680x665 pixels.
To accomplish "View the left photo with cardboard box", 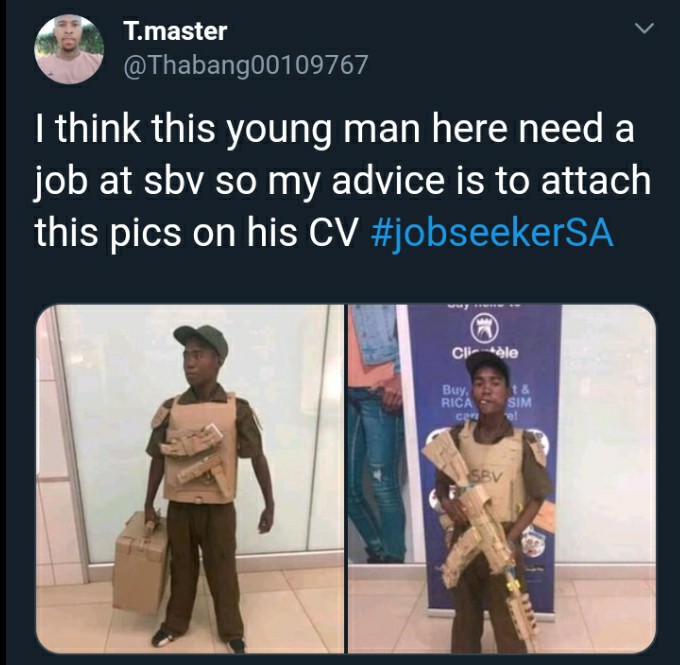I will pyautogui.click(x=190, y=478).
